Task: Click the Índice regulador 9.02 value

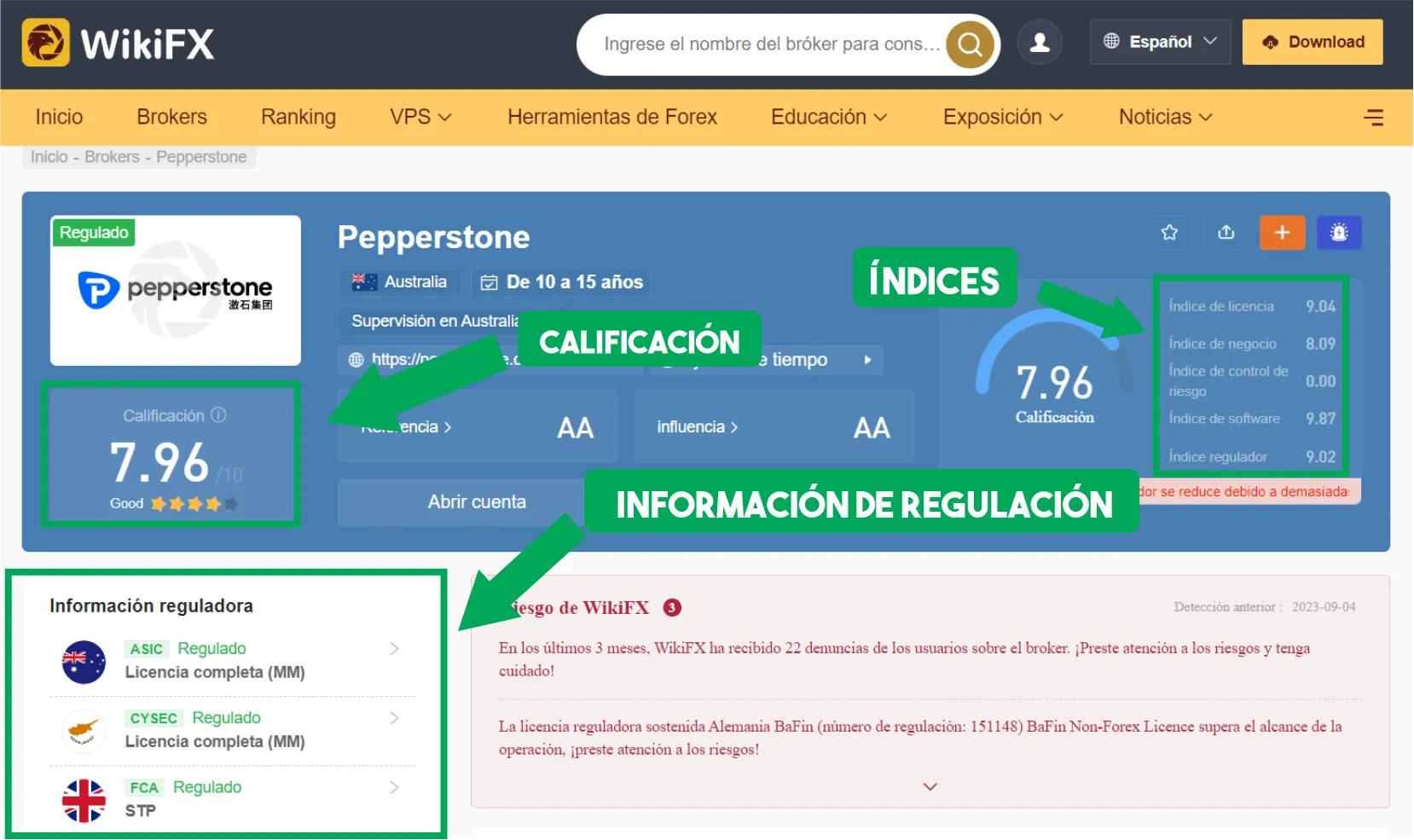Action: (1320, 457)
